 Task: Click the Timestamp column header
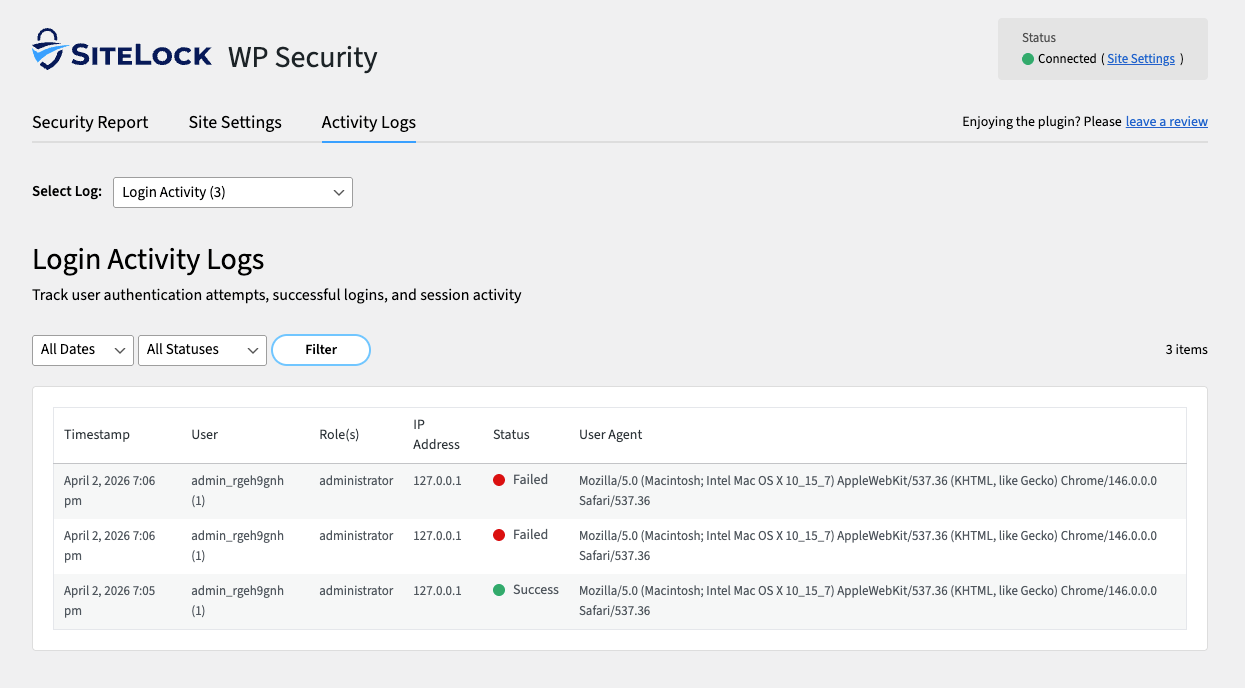coord(96,434)
